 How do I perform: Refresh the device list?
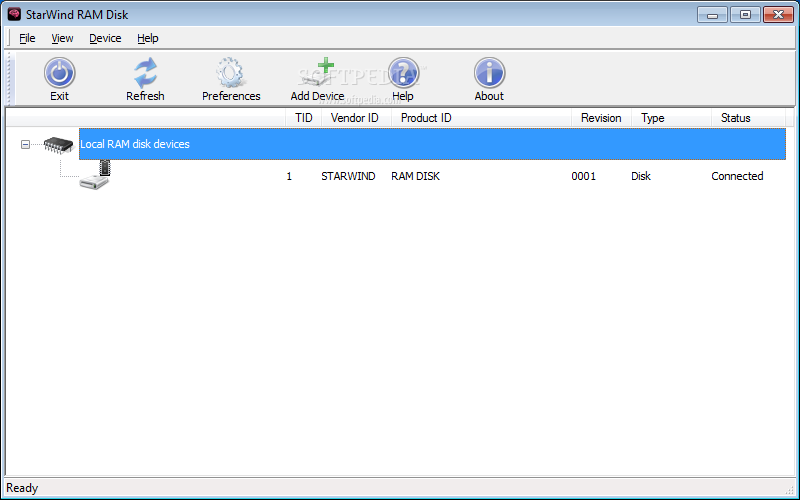pos(145,73)
